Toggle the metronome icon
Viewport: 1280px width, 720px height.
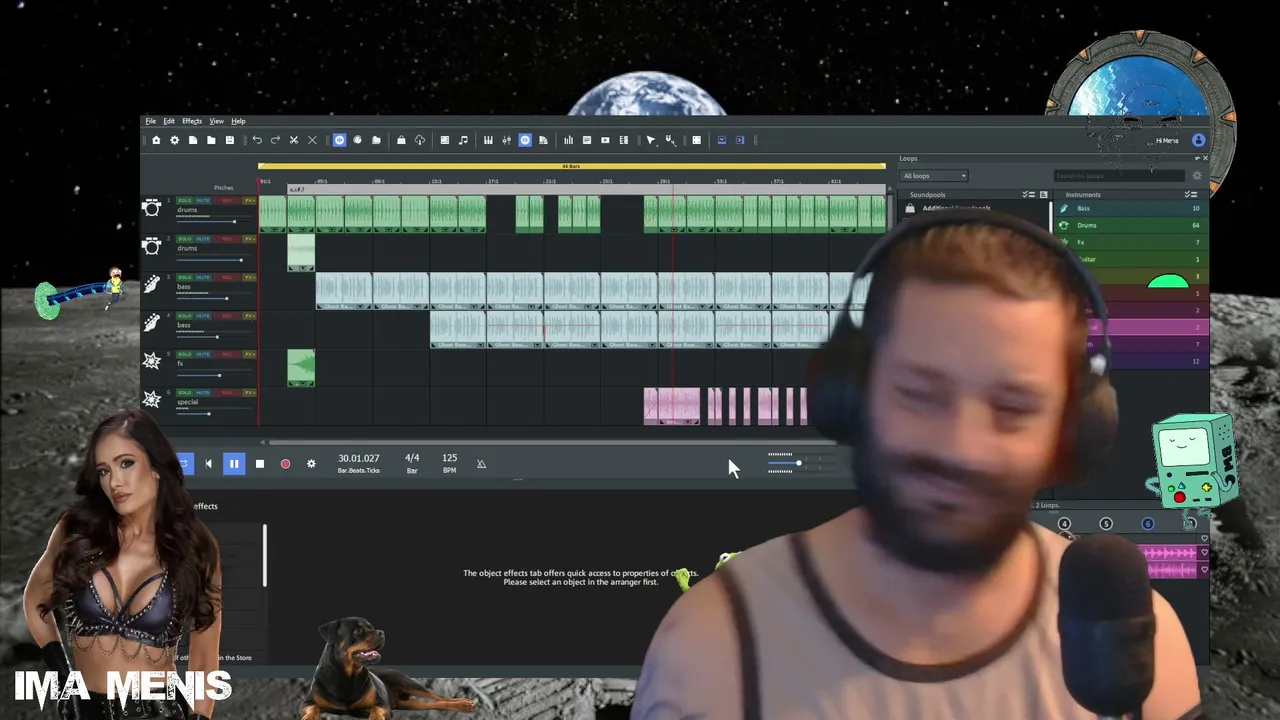click(481, 464)
